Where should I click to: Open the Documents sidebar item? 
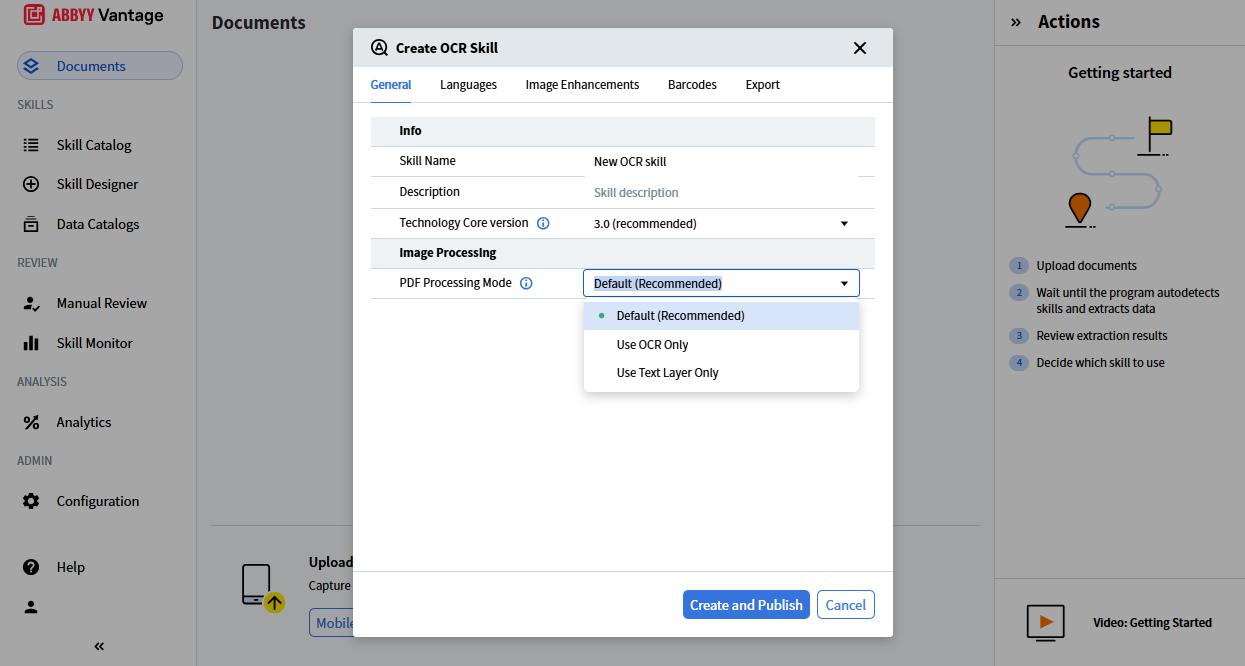coord(100,66)
